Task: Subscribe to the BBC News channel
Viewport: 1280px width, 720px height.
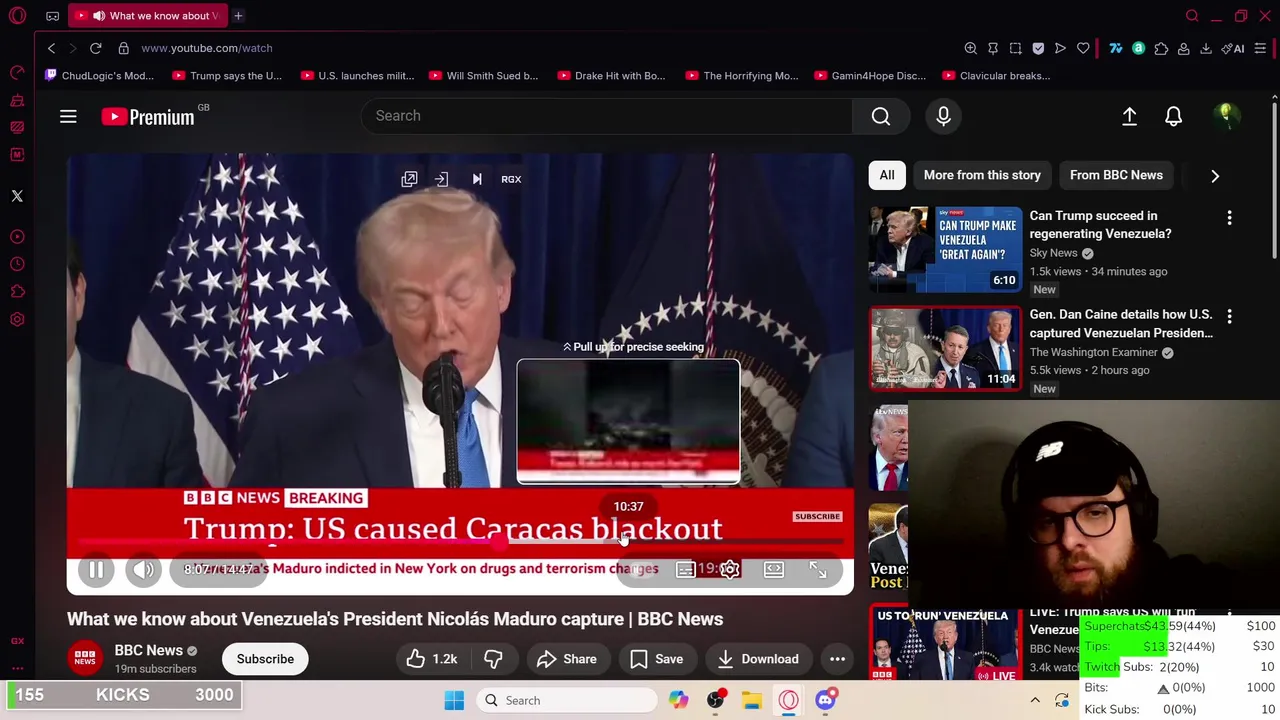Action: pos(265,659)
